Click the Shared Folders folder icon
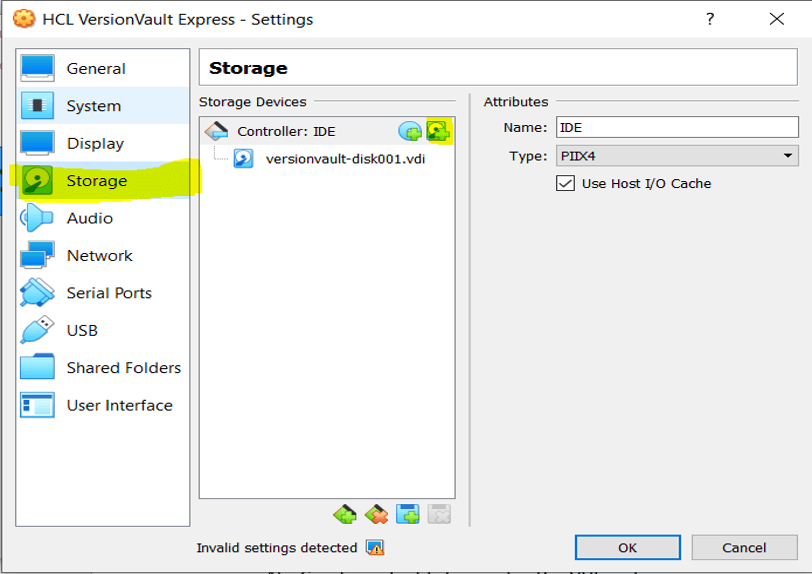The width and height of the screenshot is (812, 574). click(37, 367)
